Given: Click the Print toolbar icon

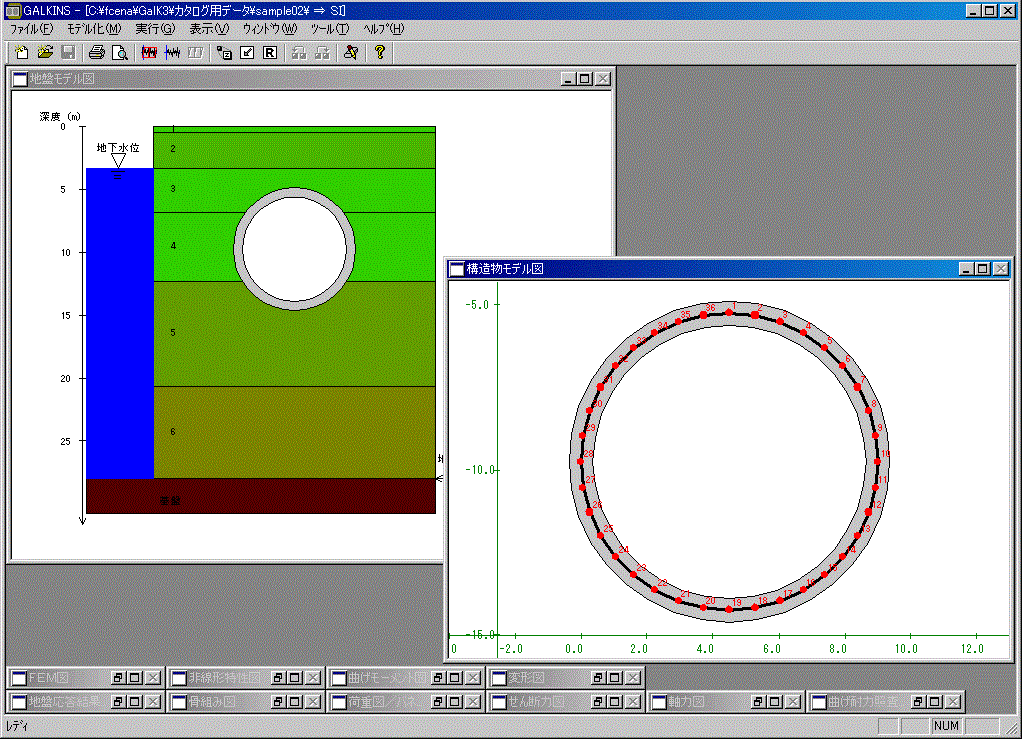Looking at the screenshot, I should tap(96, 52).
